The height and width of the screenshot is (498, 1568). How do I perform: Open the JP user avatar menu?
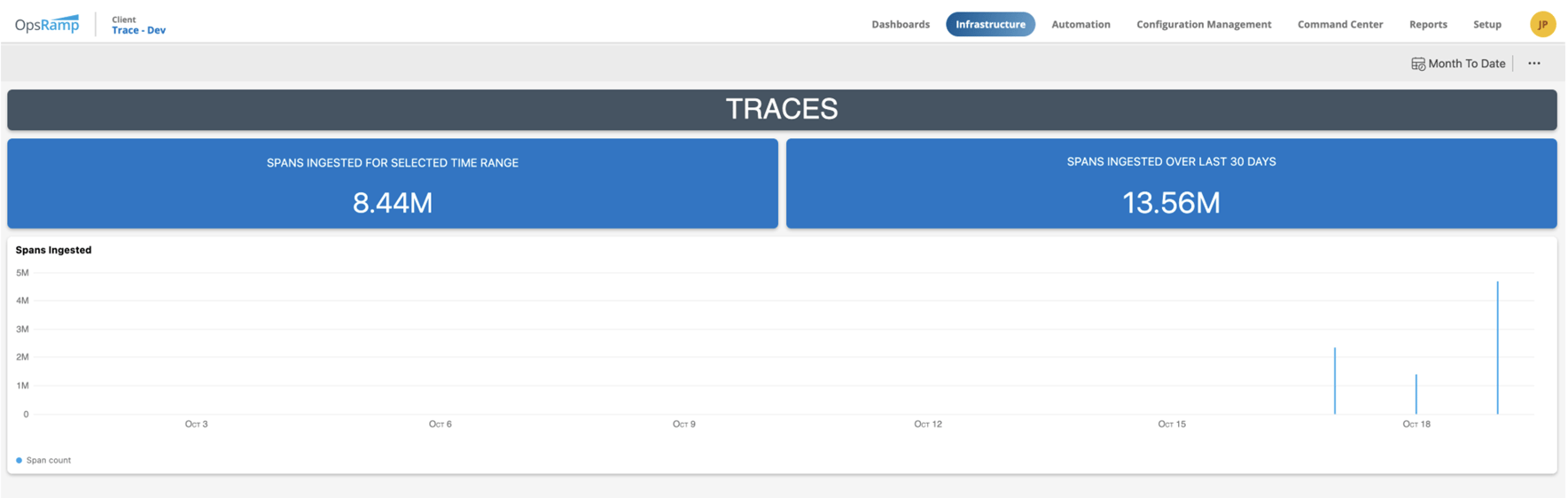click(1541, 24)
